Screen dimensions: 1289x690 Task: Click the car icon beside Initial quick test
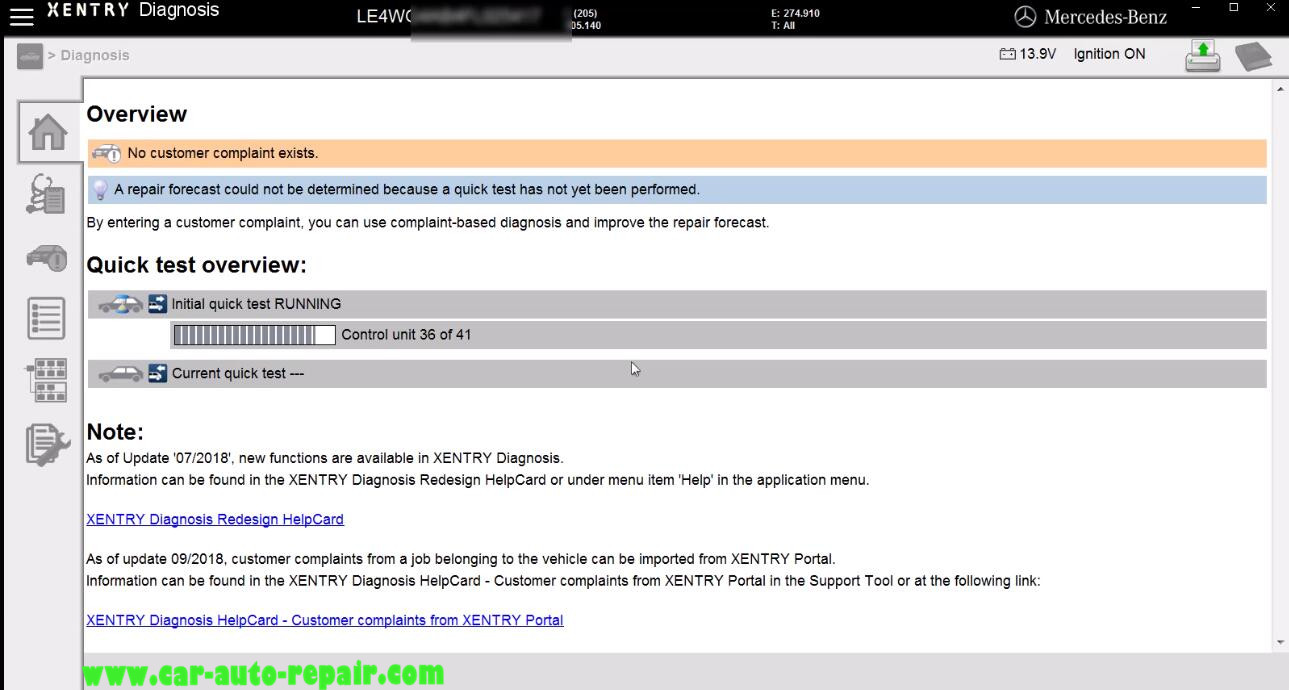pos(120,304)
